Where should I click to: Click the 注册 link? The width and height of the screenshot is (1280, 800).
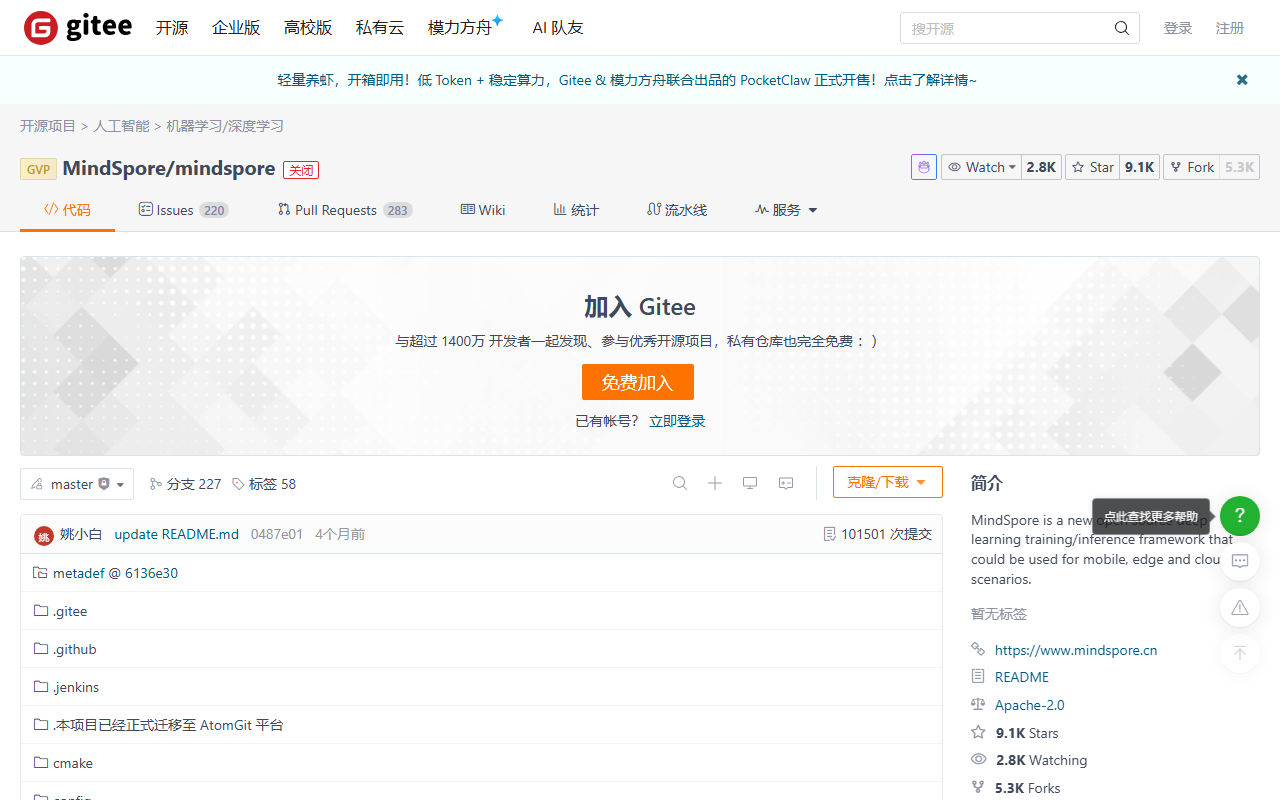1230,28
